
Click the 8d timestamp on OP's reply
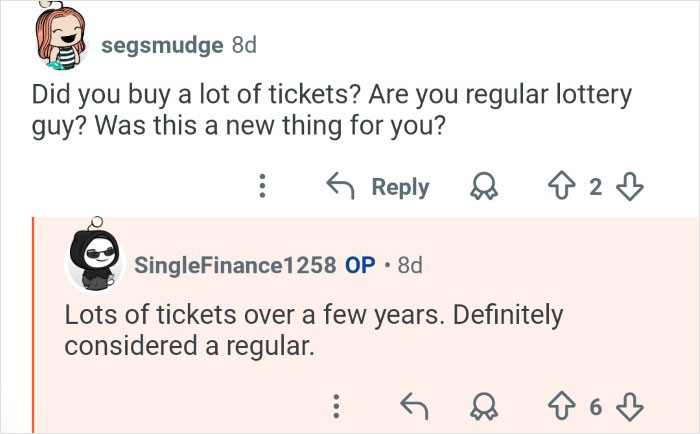point(409,266)
